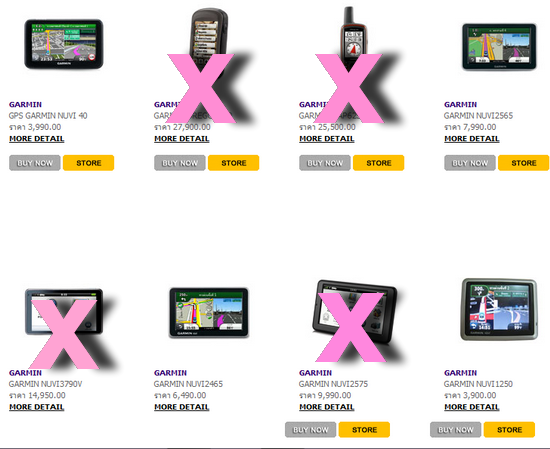Click Store button under Garmin Nuvi2575
The image size is (550, 449).
coord(364,430)
